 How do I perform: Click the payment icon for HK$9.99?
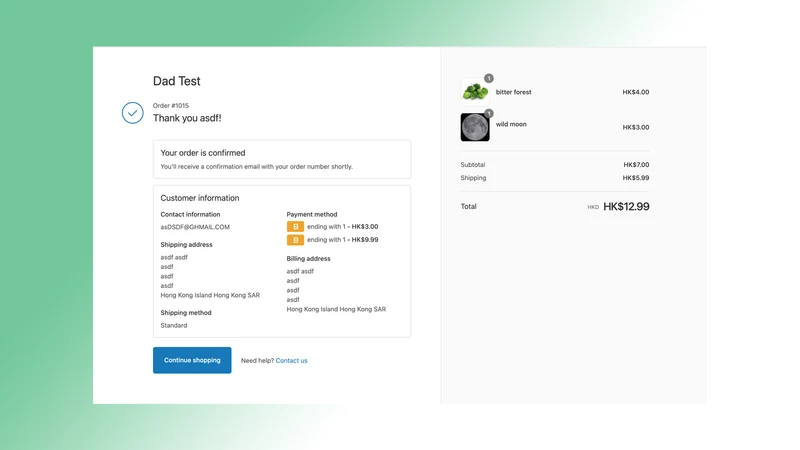click(x=295, y=240)
